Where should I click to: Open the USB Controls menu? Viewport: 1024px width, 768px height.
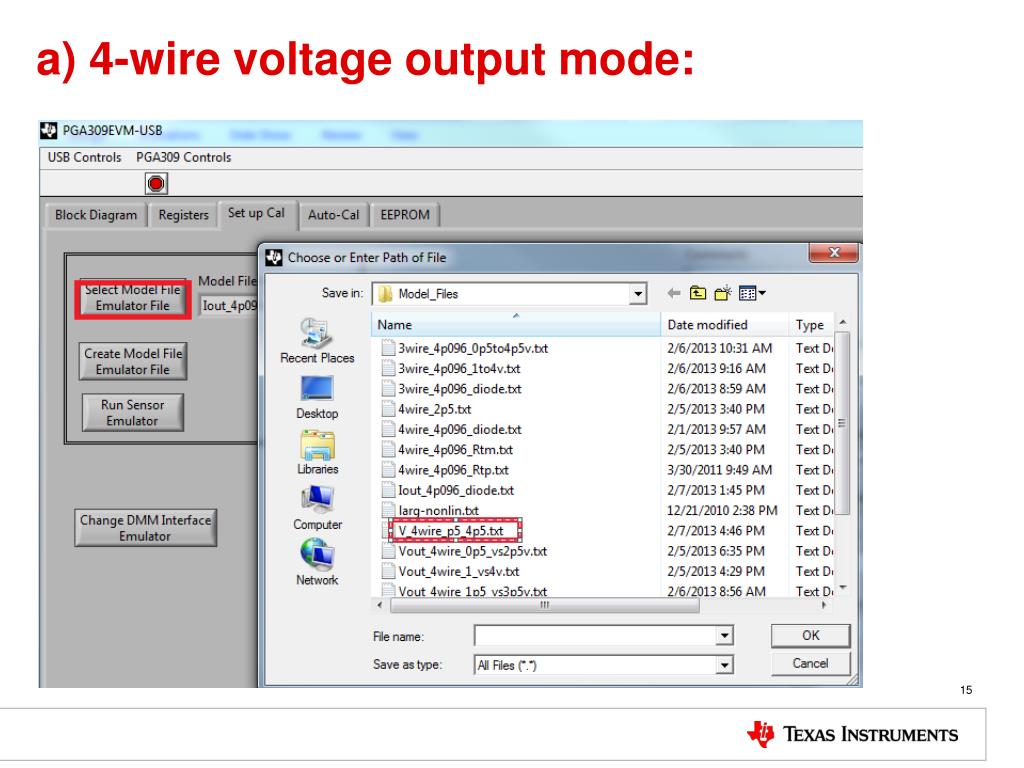pos(84,157)
